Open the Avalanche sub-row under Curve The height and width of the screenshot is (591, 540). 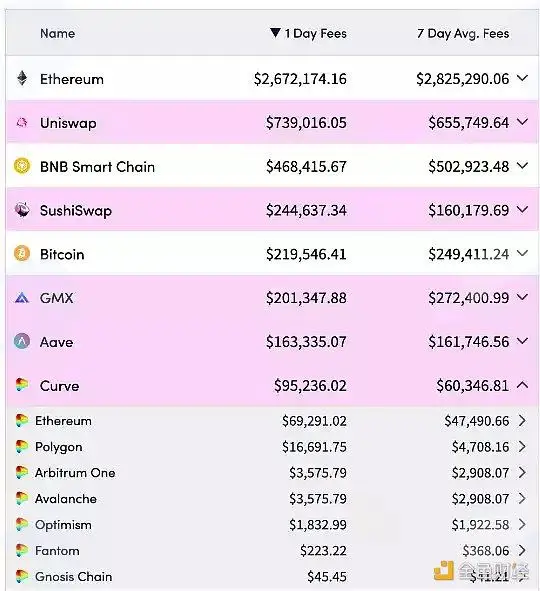click(x=272, y=499)
